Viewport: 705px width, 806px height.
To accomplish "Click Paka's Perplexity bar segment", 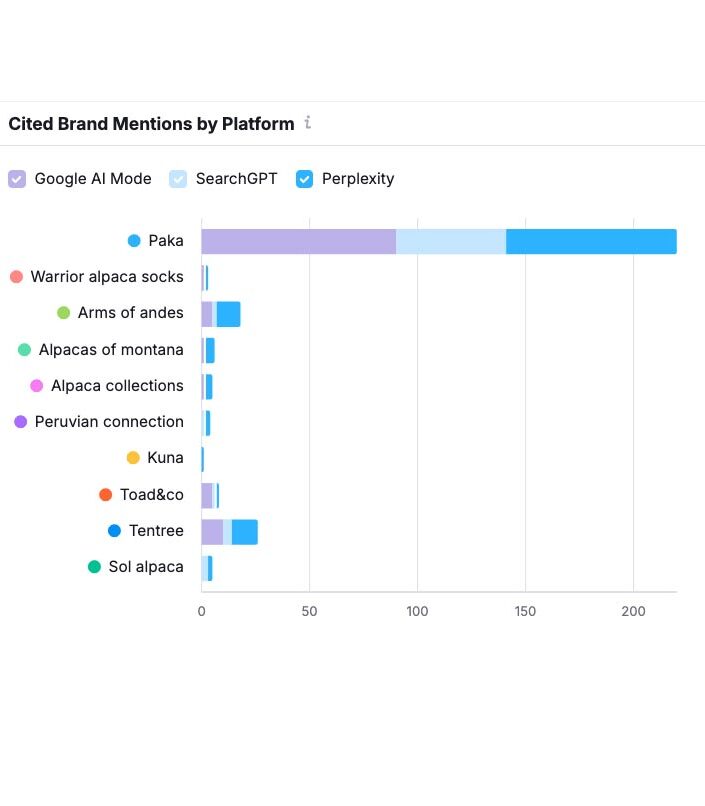I will [591, 242].
